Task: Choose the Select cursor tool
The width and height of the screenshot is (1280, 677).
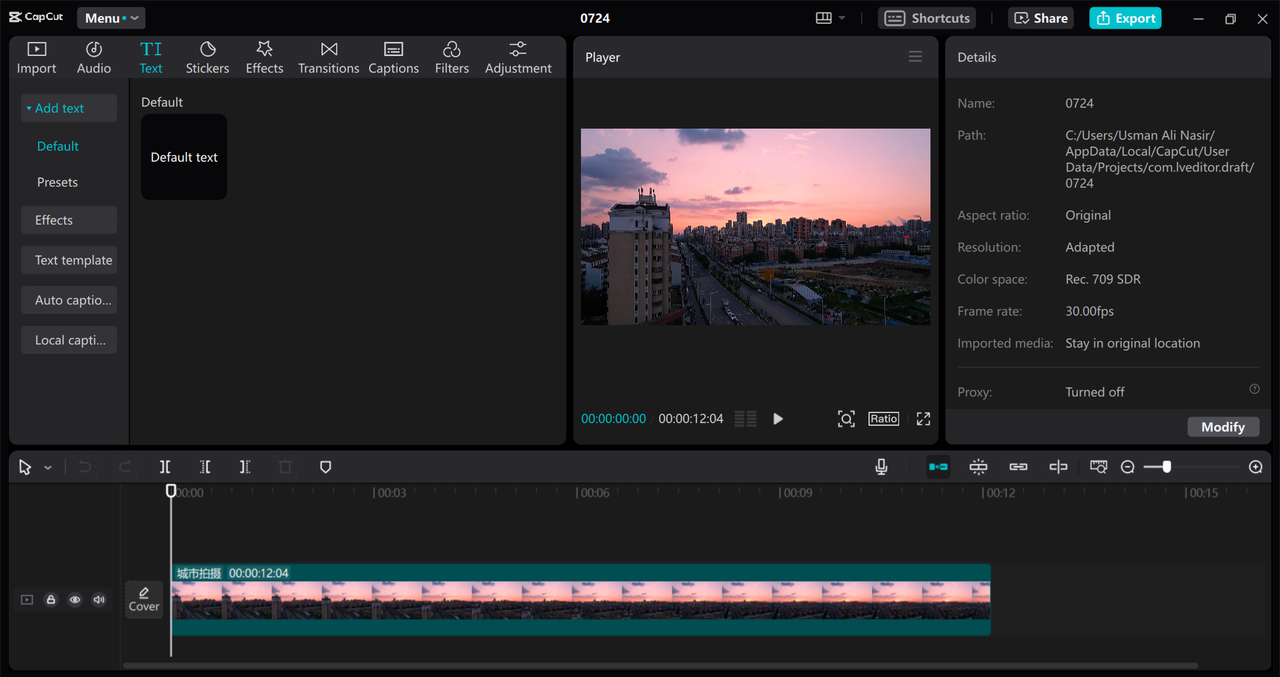Action: [x=25, y=467]
